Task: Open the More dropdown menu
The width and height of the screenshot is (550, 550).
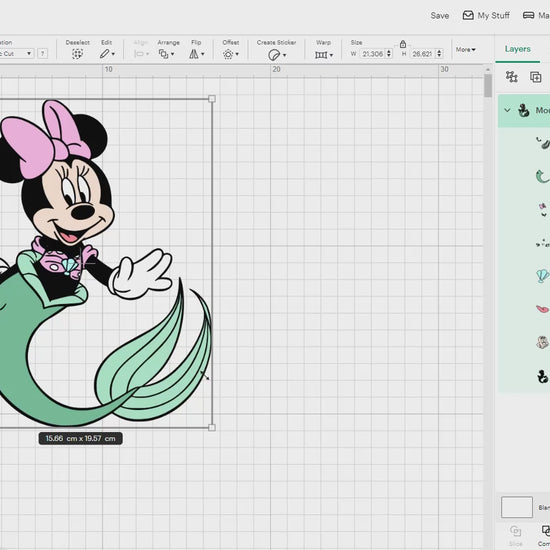Action: pos(466,50)
